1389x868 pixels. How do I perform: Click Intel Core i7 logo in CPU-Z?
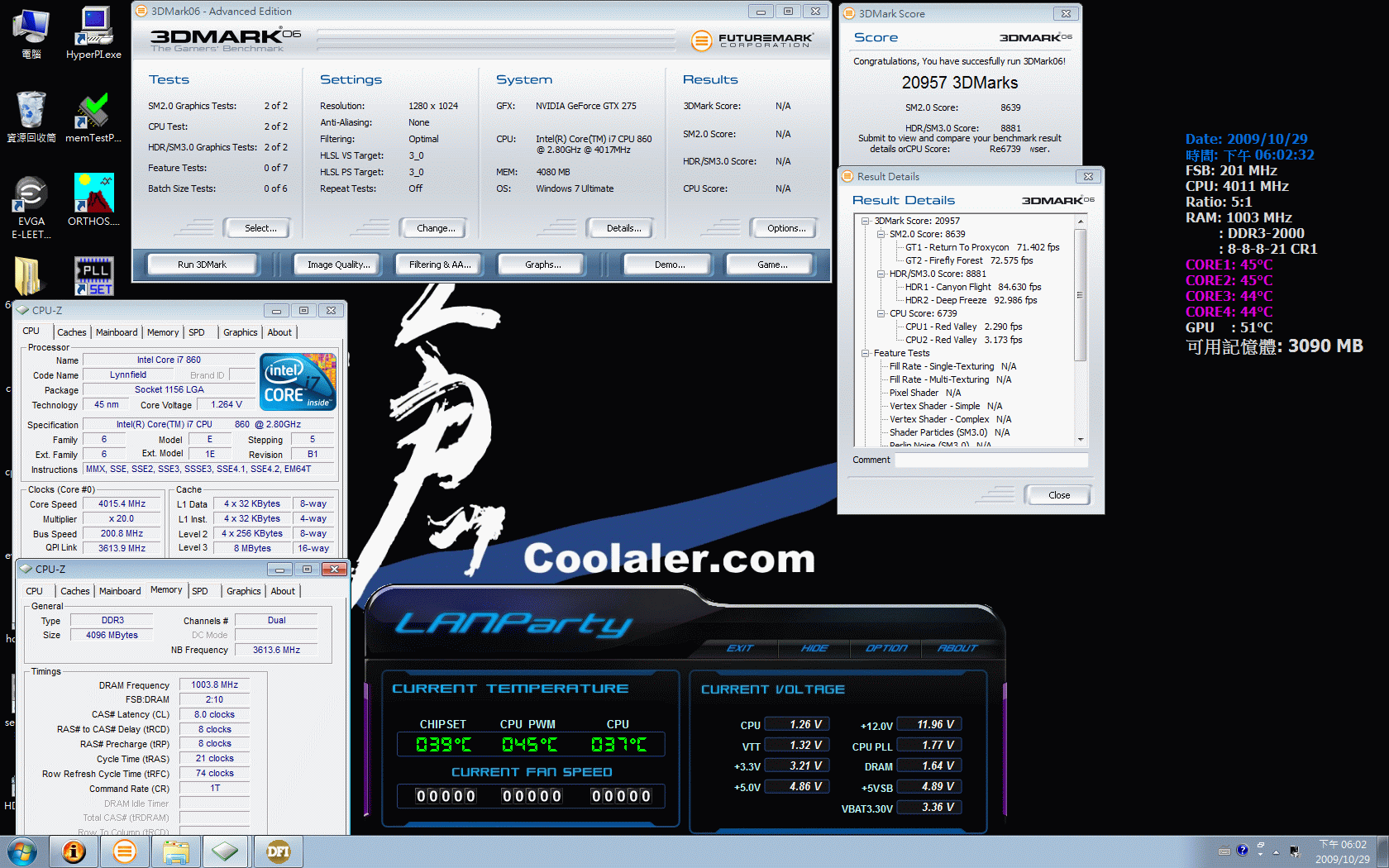click(x=298, y=382)
